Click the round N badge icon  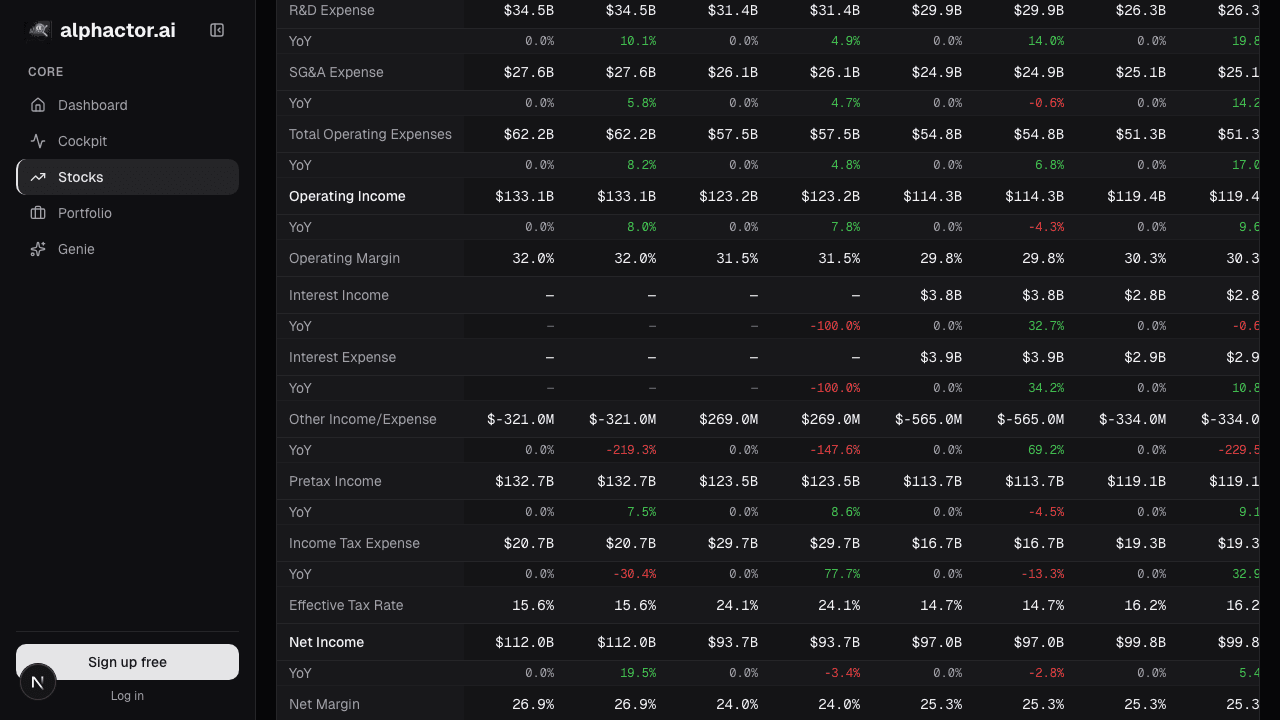(x=38, y=682)
